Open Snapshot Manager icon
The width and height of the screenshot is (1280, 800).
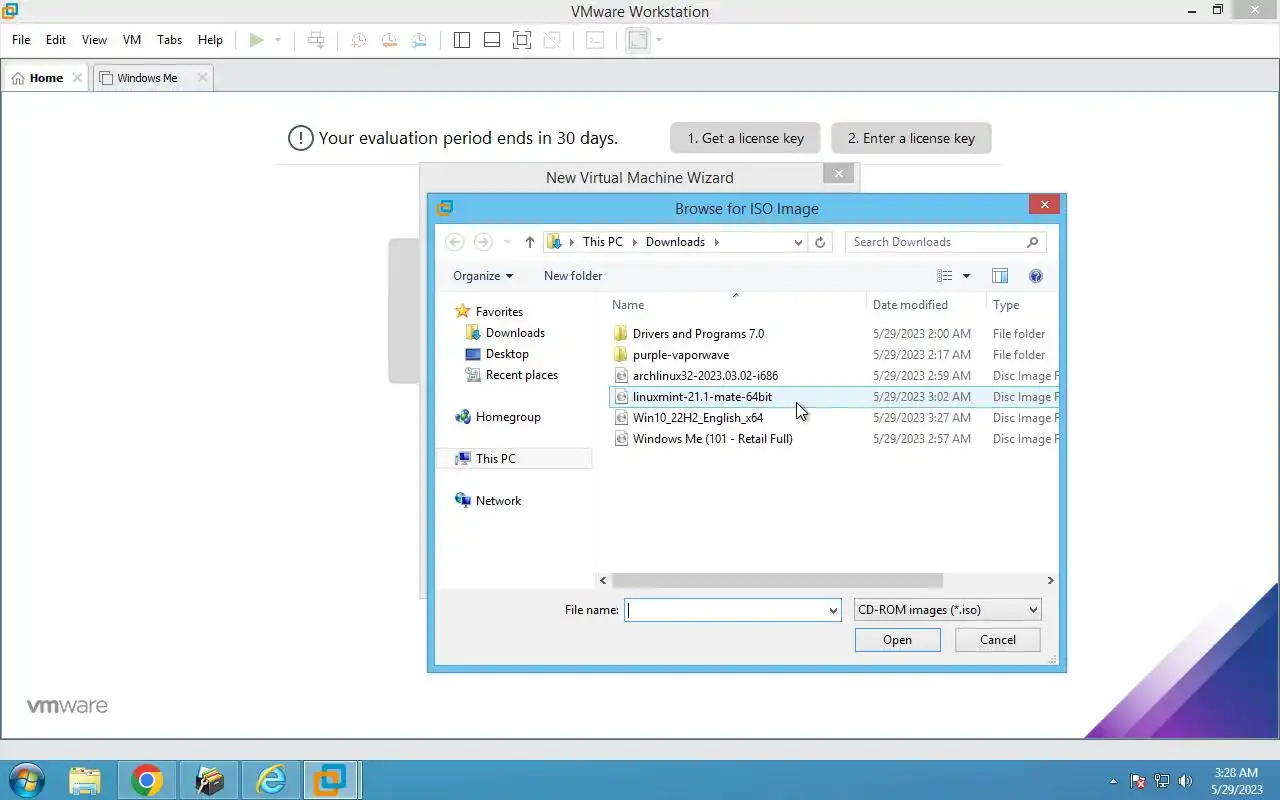419,40
